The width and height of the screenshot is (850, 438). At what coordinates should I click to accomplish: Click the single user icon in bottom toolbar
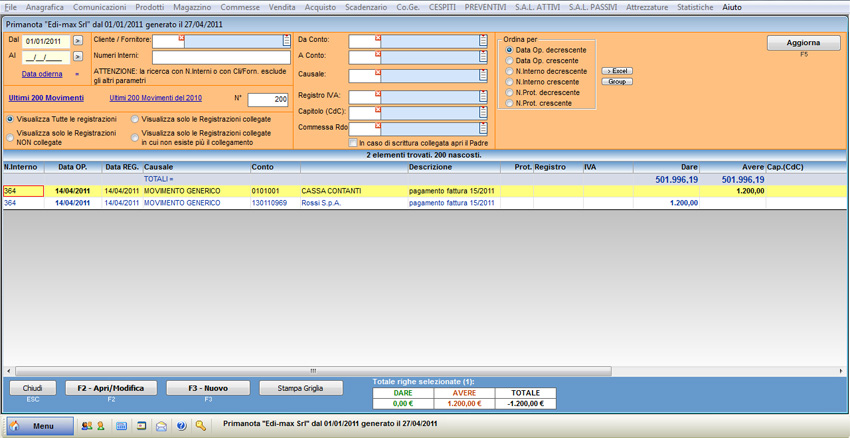click(100, 426)
